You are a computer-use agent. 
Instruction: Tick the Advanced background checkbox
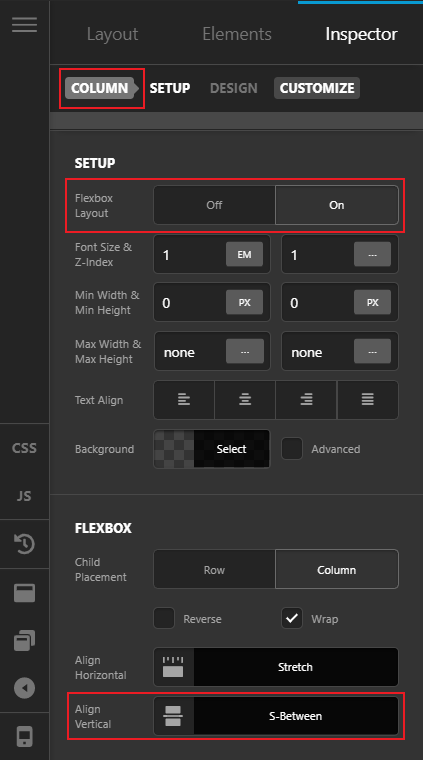pyautogui.click(x=292, y=449)
